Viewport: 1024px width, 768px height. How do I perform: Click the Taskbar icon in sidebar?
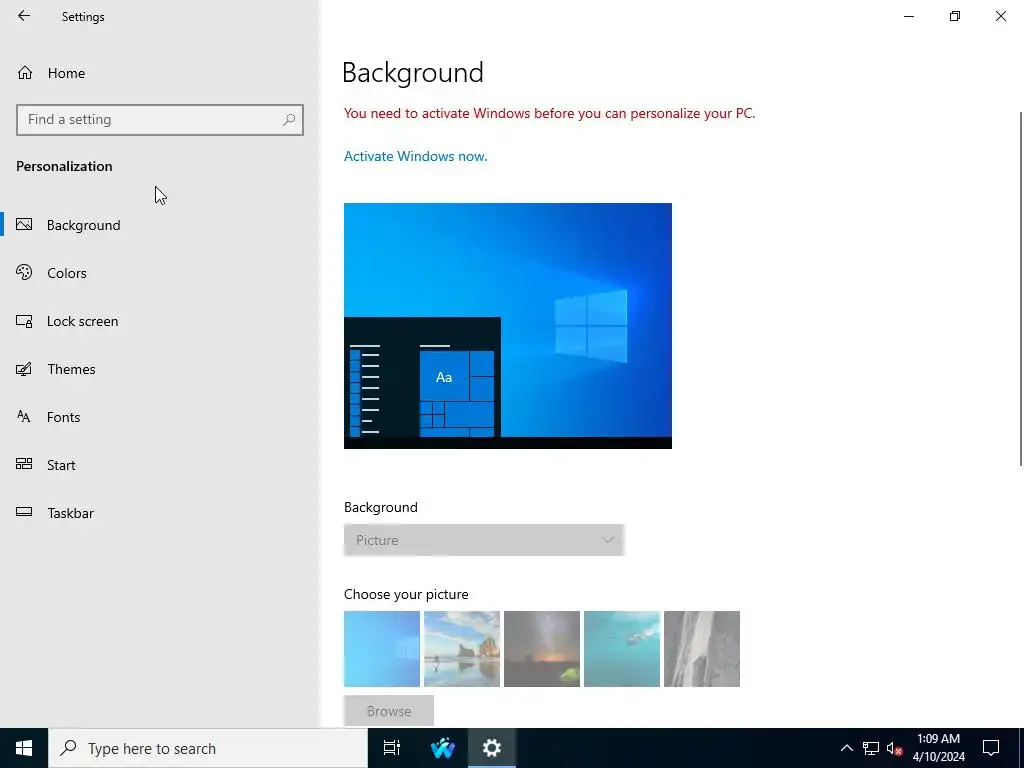coord(24,512)
